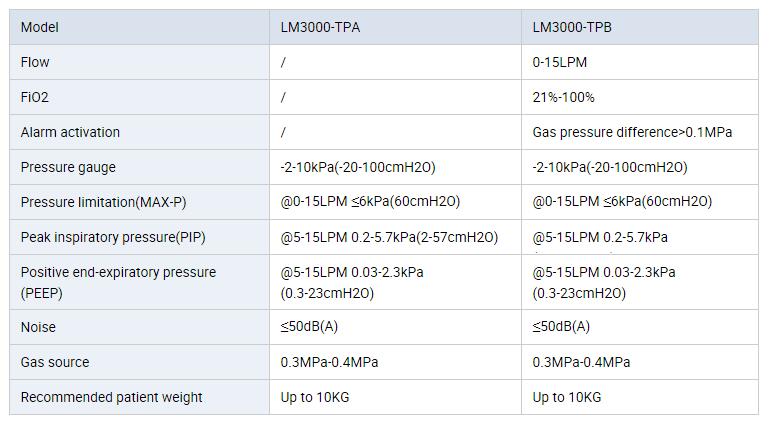The height and width of the screenshot is (429, 774).
Task: Select the Alarm activation row label
Action: pyautogui.click(x=70, y=132)
